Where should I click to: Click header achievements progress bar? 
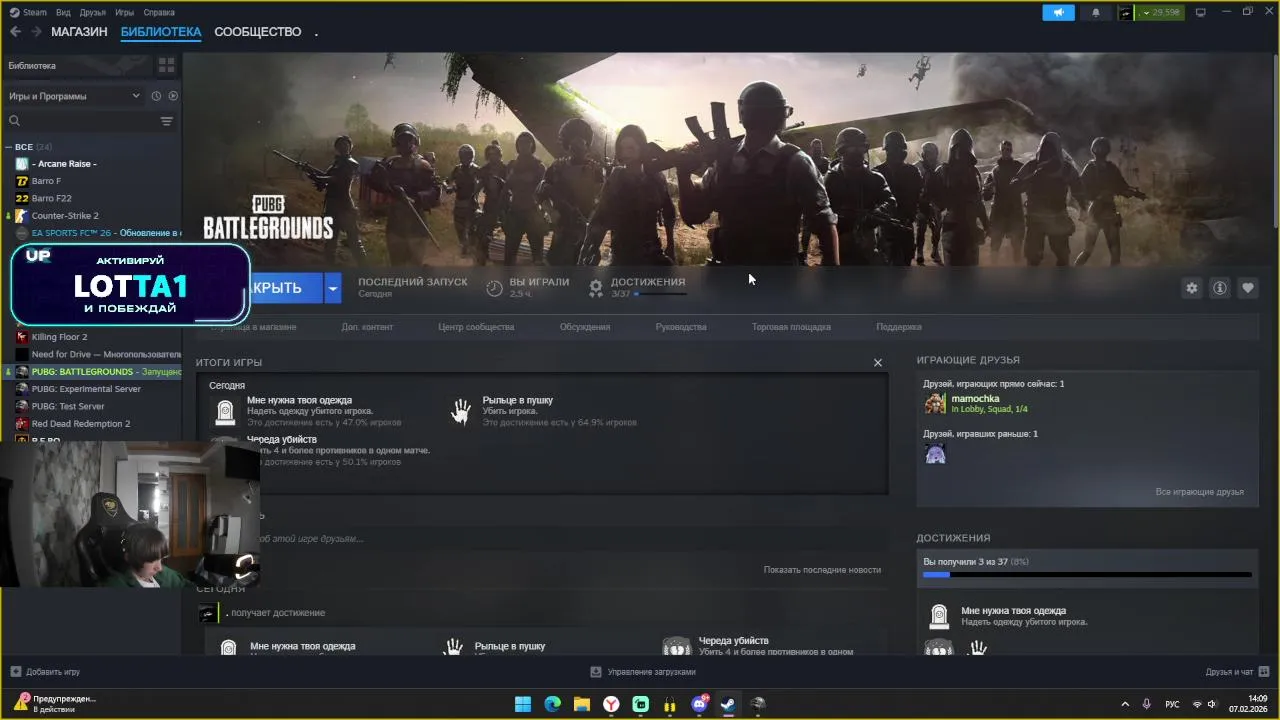coord(660,294)
